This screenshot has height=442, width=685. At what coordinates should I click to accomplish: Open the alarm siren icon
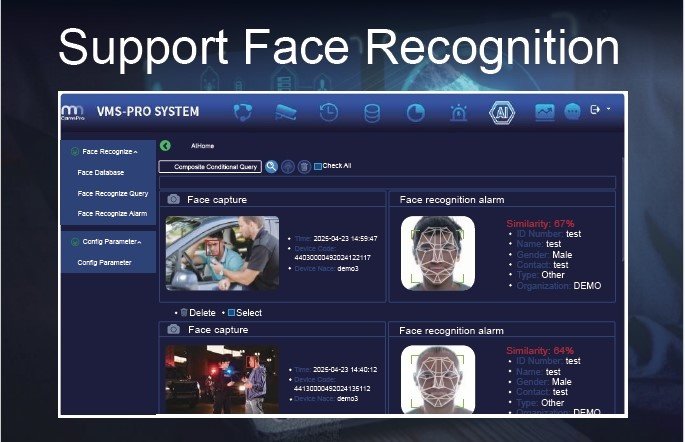(x=459, y=112)
